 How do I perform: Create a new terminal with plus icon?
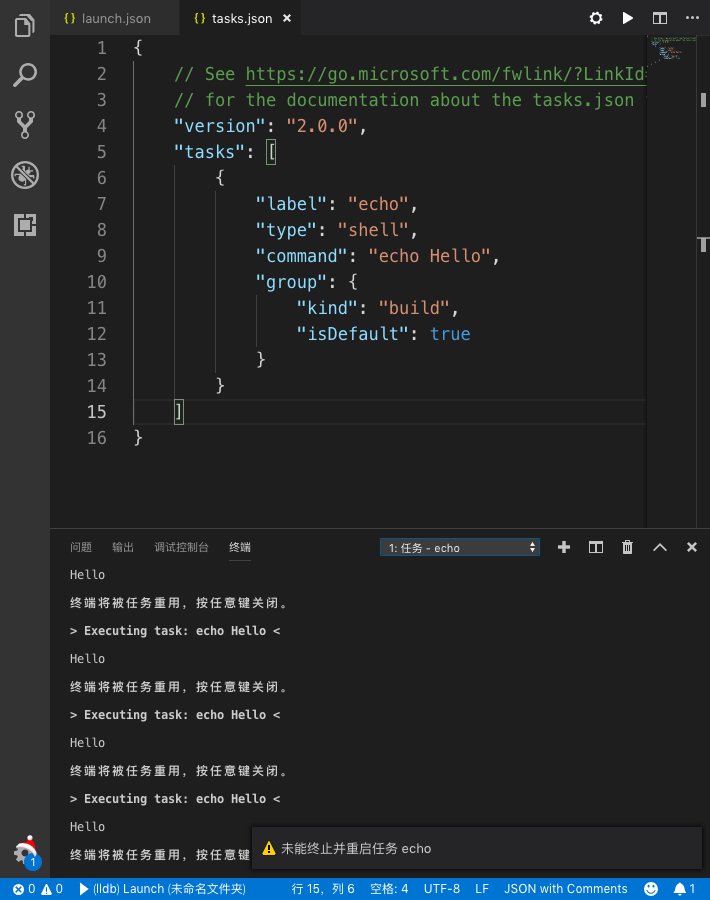pos(564,547)
